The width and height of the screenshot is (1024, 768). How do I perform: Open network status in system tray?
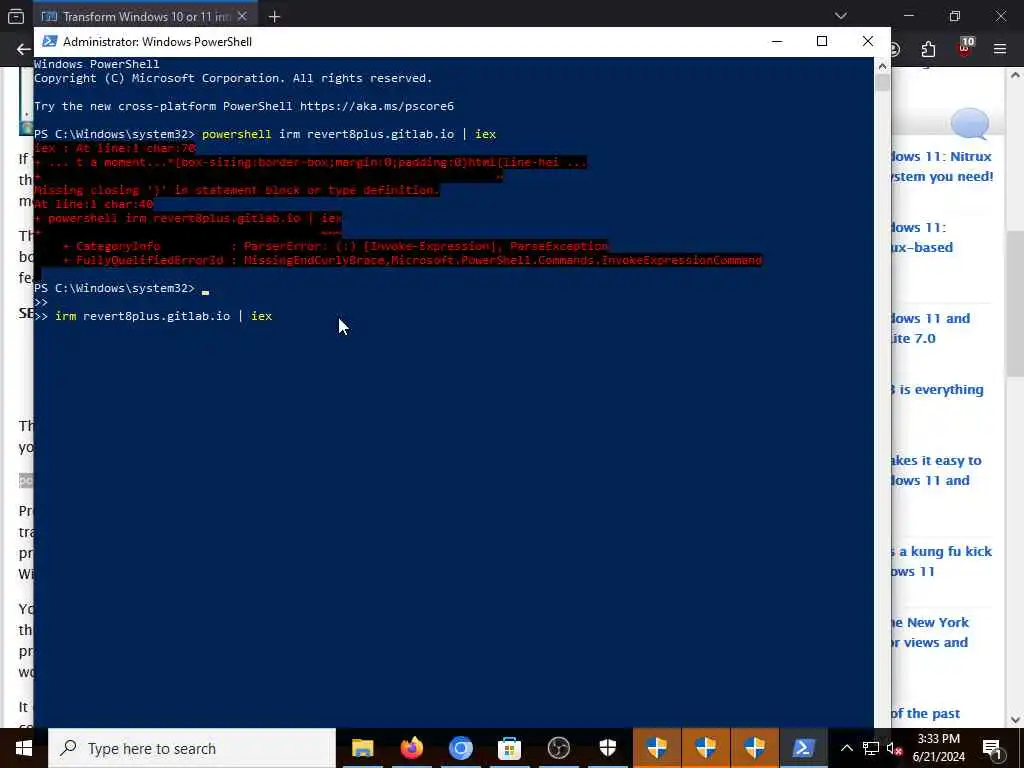pyautogui.click(x=871, y=748)
